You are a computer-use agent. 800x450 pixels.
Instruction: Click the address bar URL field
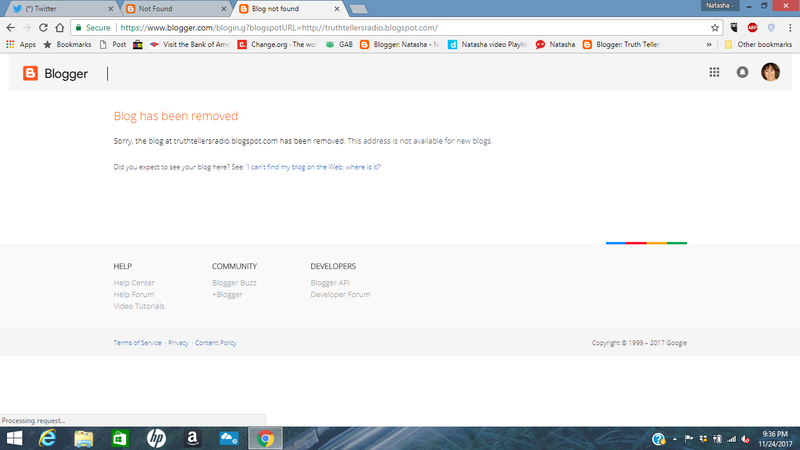(400, 28)
